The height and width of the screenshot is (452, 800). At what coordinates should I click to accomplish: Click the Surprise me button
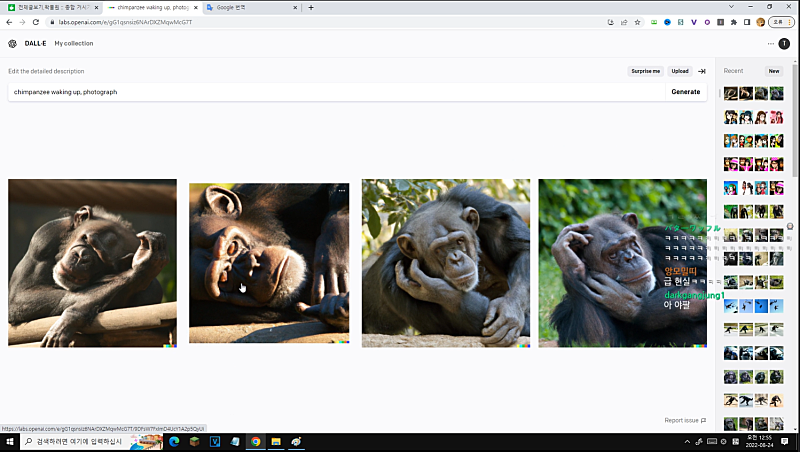click(x=645, y=71)
